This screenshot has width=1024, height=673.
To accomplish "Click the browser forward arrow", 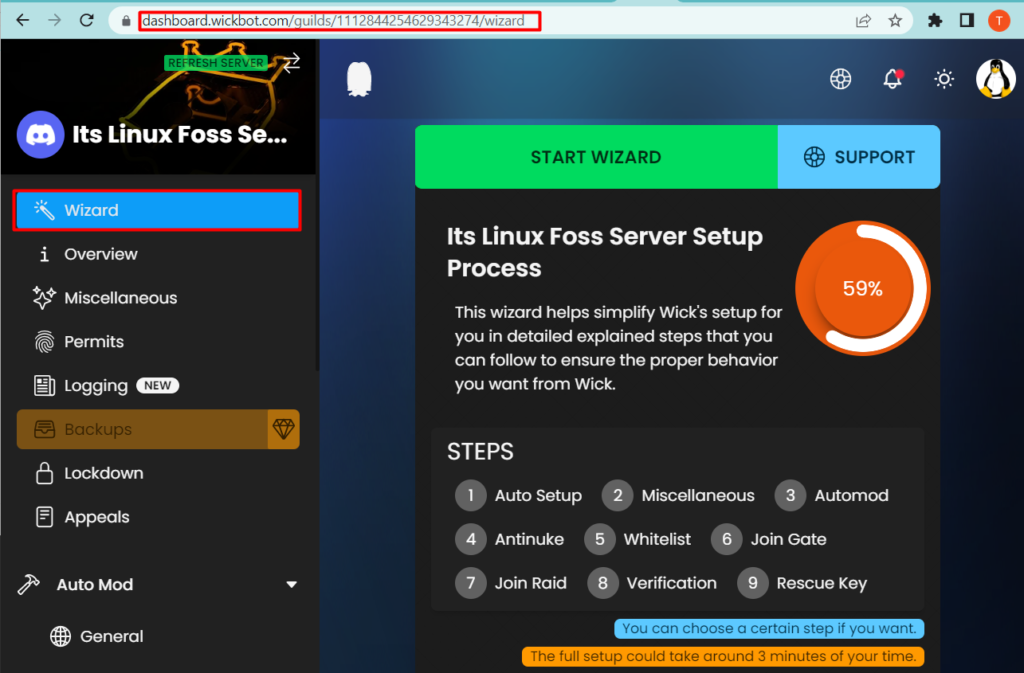I will 54,20.
